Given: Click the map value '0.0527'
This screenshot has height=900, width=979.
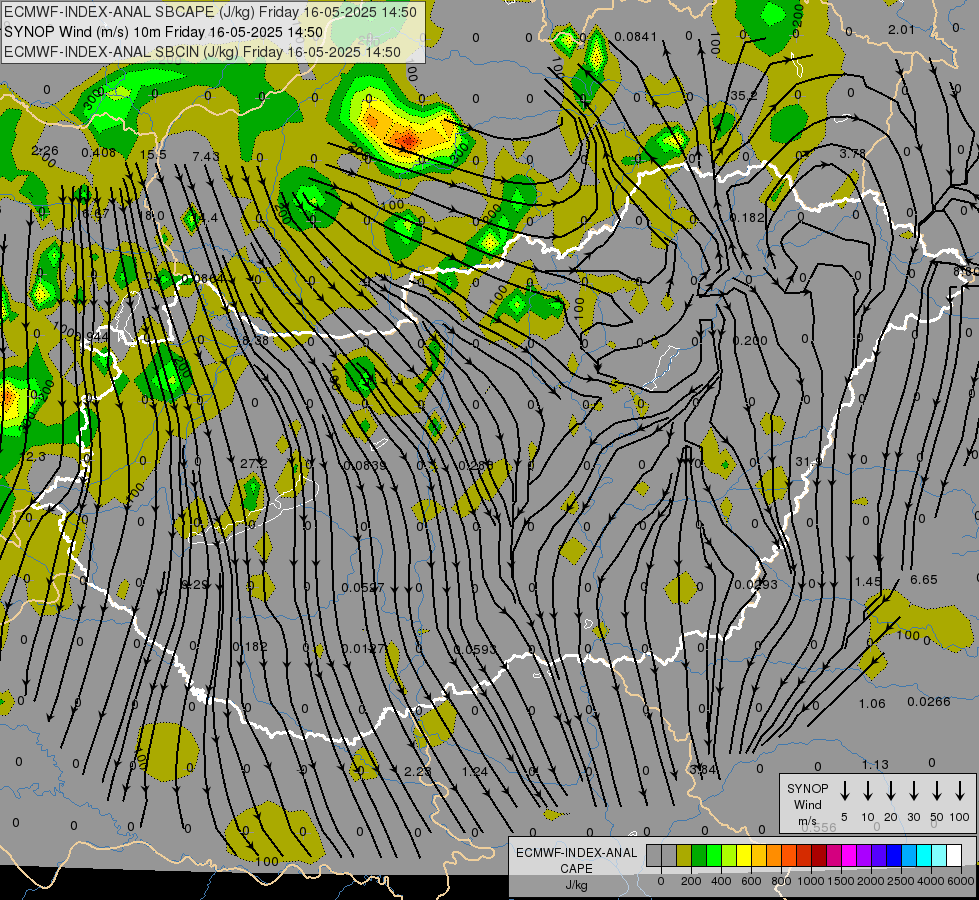Looking at the screenshot, I should 363,588.
